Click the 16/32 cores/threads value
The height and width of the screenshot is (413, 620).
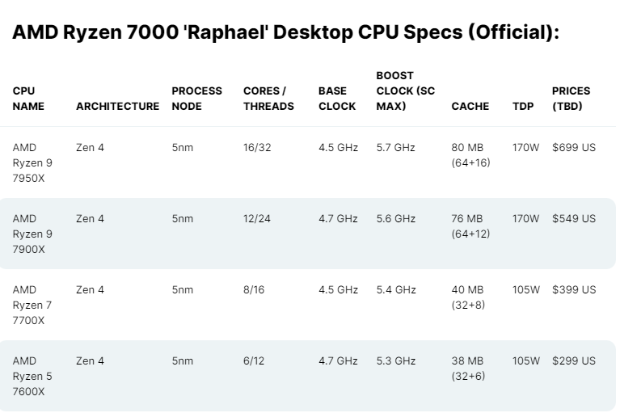pyautogui.click(x=257, y=147)
